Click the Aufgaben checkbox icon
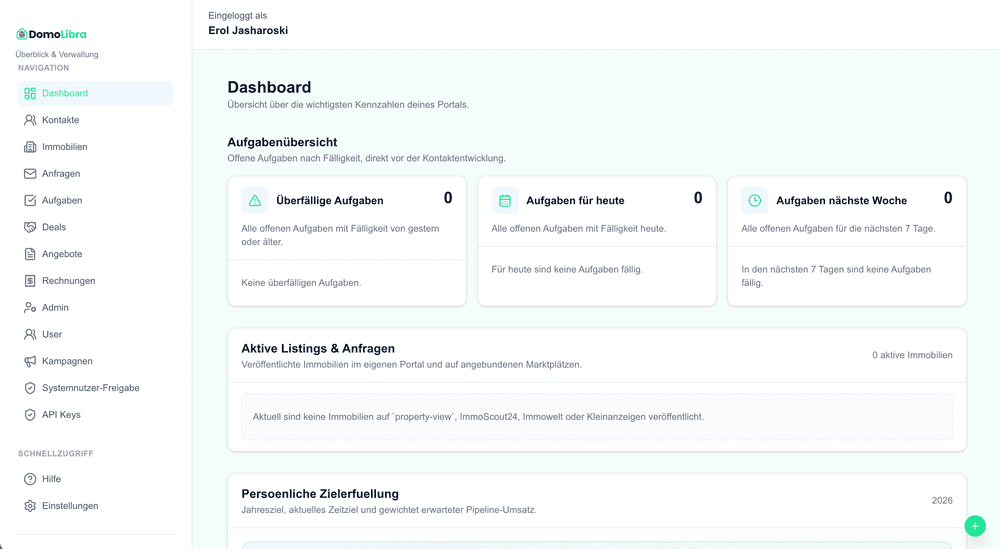This screenshot has width=1000, height=549. [x=30, y=201]
